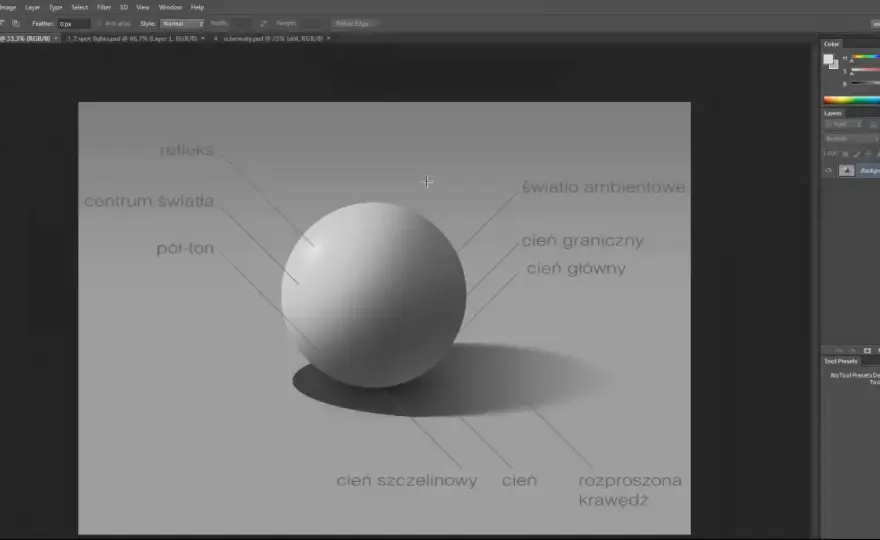Open the Filter menu
This screenshot has height=540, width=880.
coord(104,7)
